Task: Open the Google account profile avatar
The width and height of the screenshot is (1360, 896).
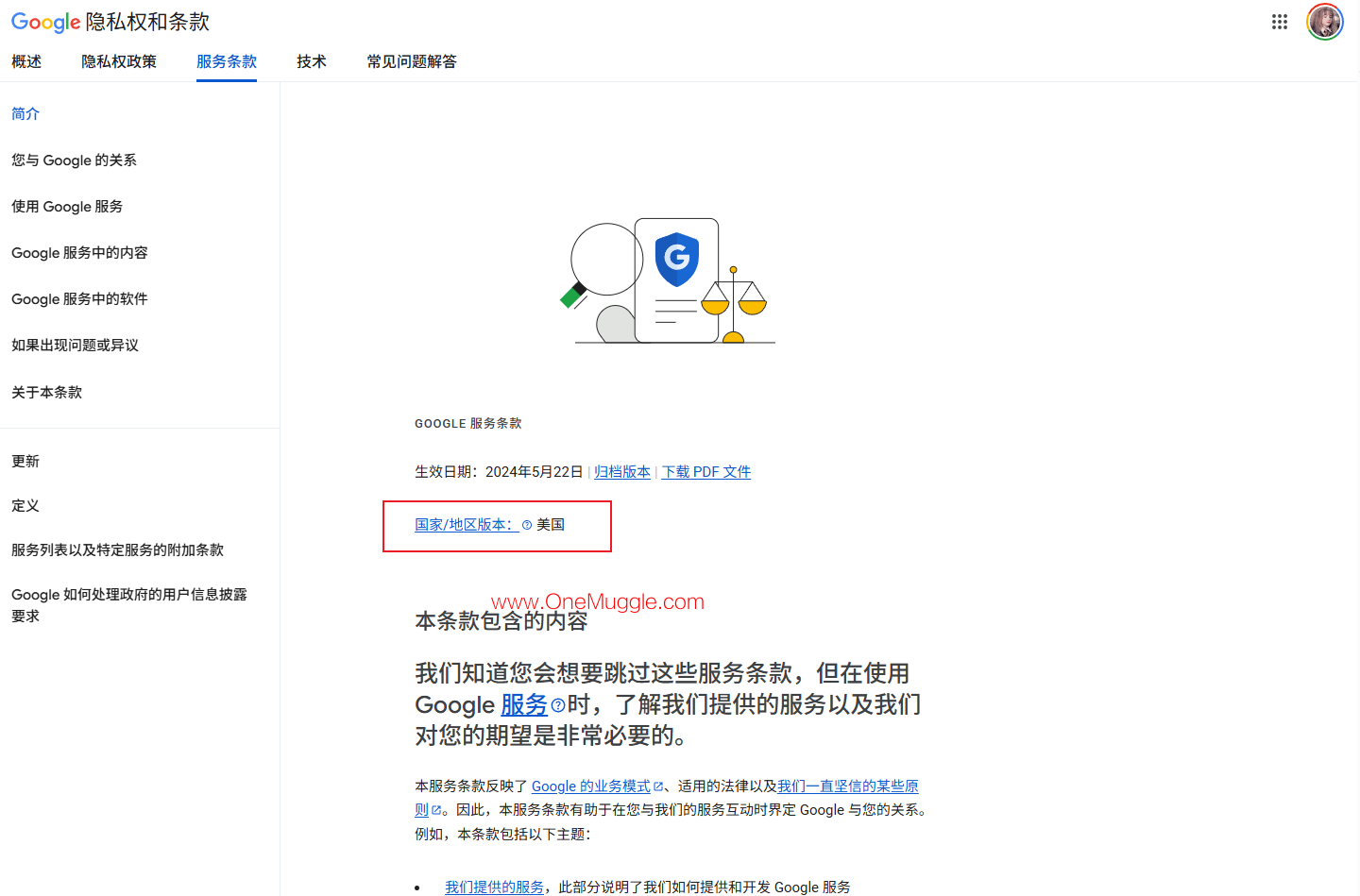Action: pos(1325,22)
